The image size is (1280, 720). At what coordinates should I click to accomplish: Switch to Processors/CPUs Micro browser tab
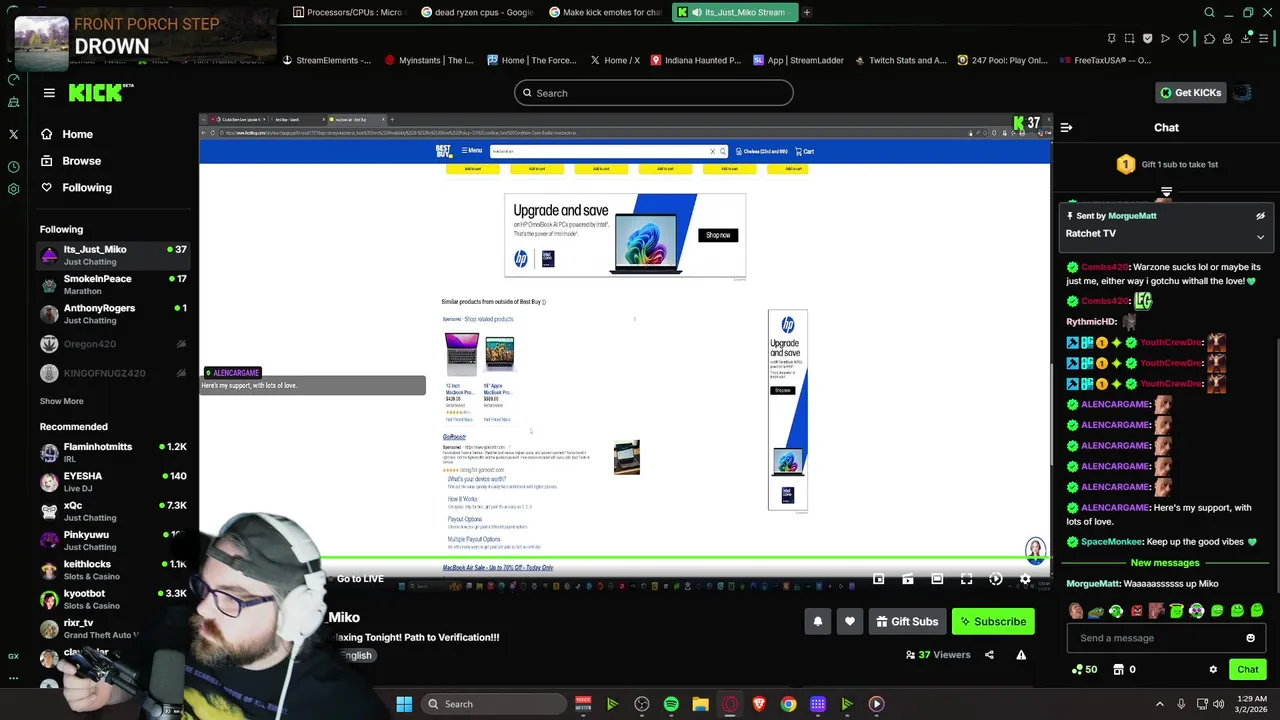348,12
